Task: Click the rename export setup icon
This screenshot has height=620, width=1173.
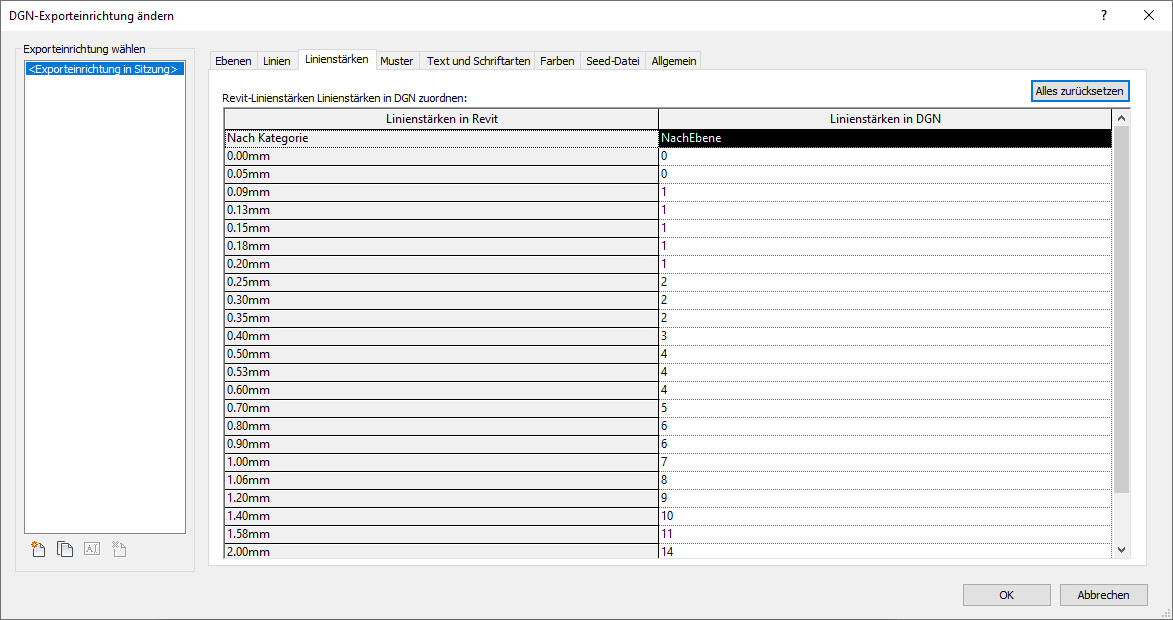Action: pos(92,549)
